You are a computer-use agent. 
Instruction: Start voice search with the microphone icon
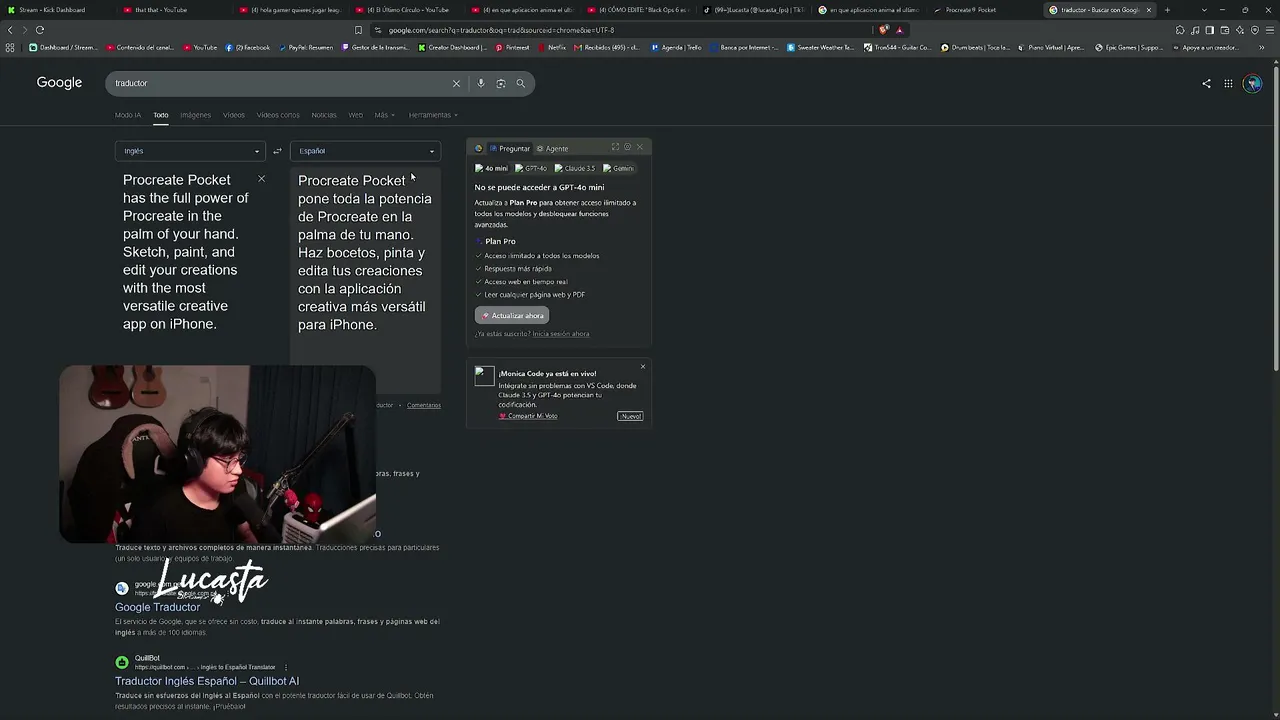481,83
